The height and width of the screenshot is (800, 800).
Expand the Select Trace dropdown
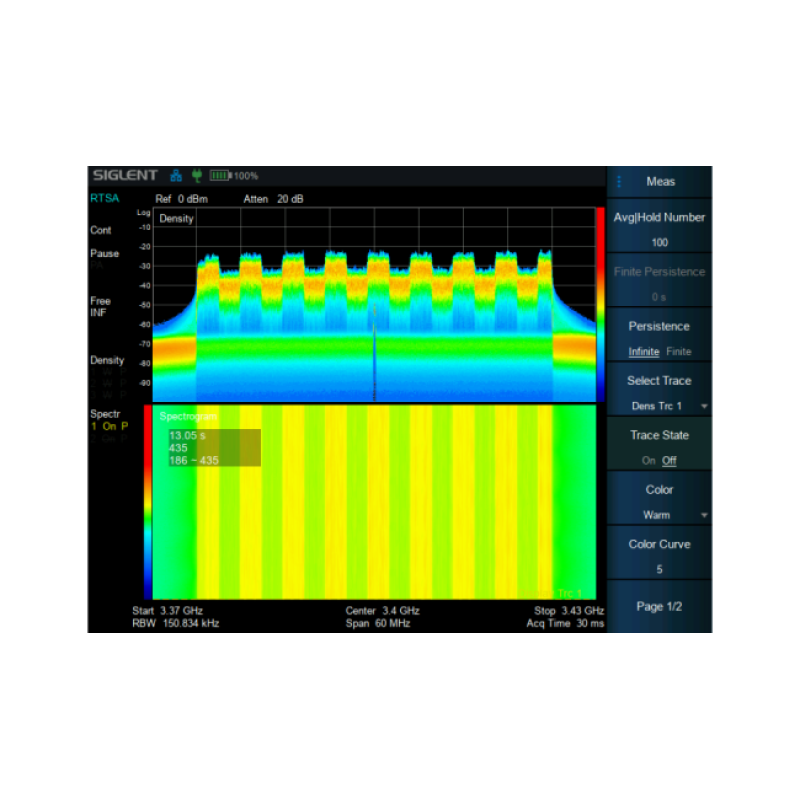pos(659,393)
